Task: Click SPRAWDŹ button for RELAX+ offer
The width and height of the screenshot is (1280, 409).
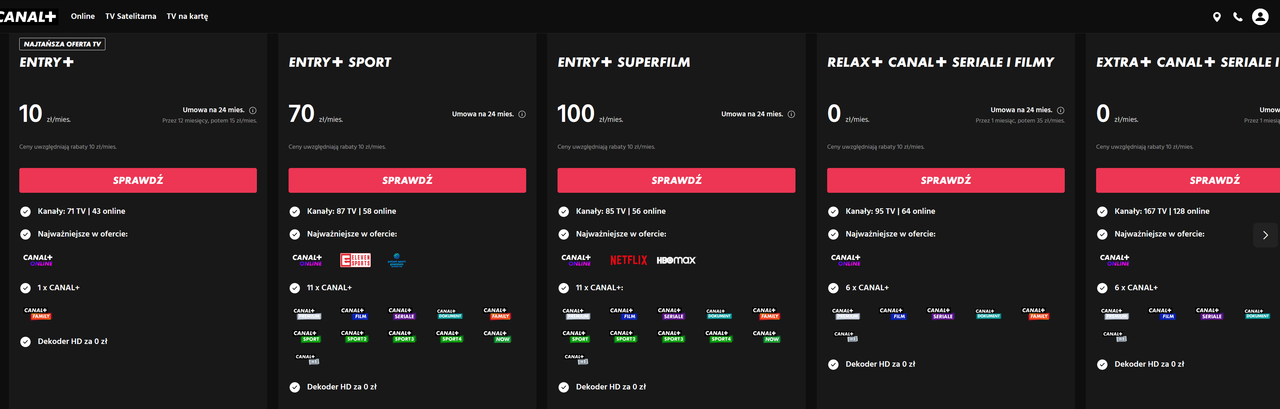Action: 946,180
